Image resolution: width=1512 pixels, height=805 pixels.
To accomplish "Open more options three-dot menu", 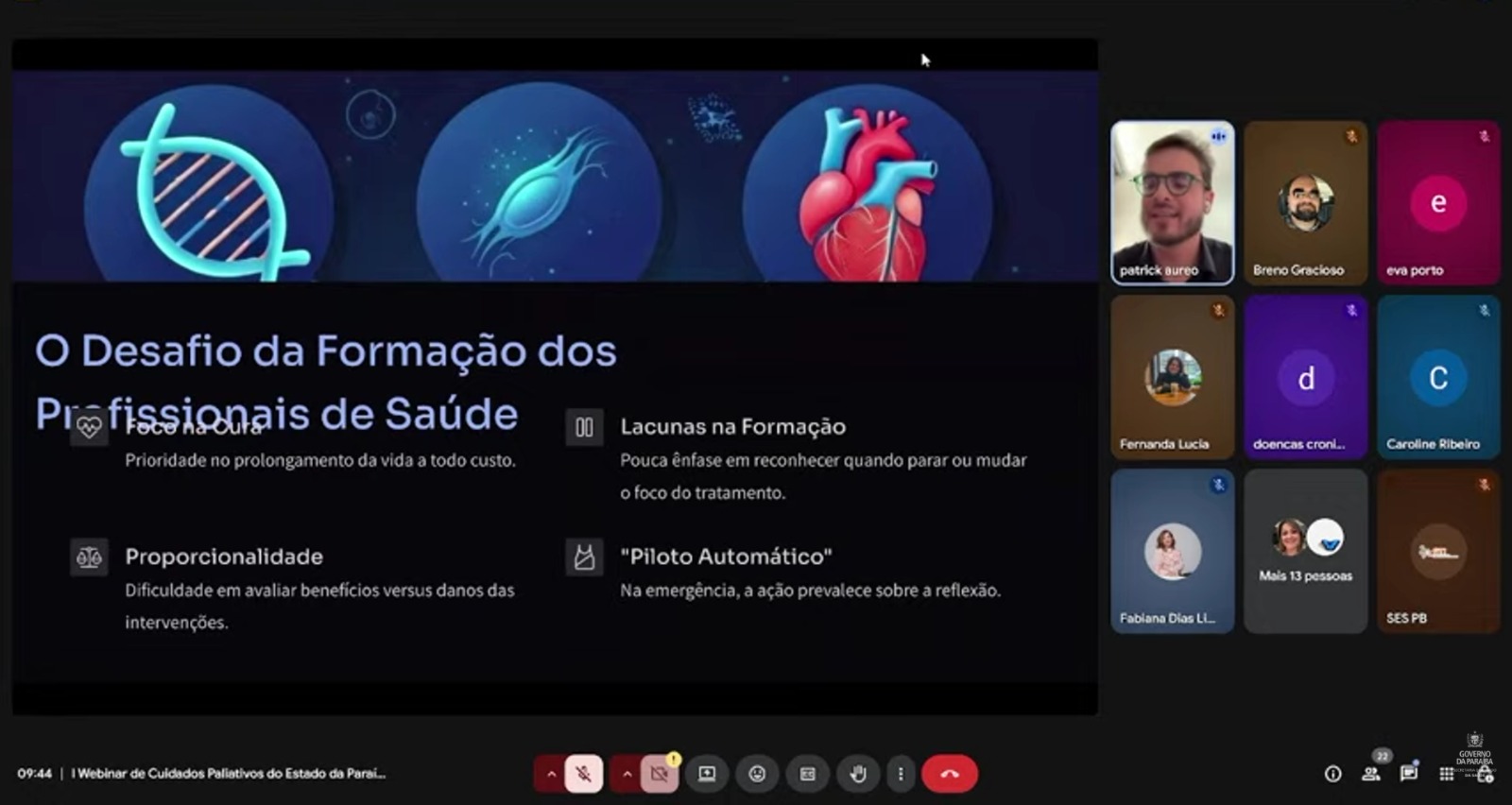I will pyautogui.click(x=900, y=774).
